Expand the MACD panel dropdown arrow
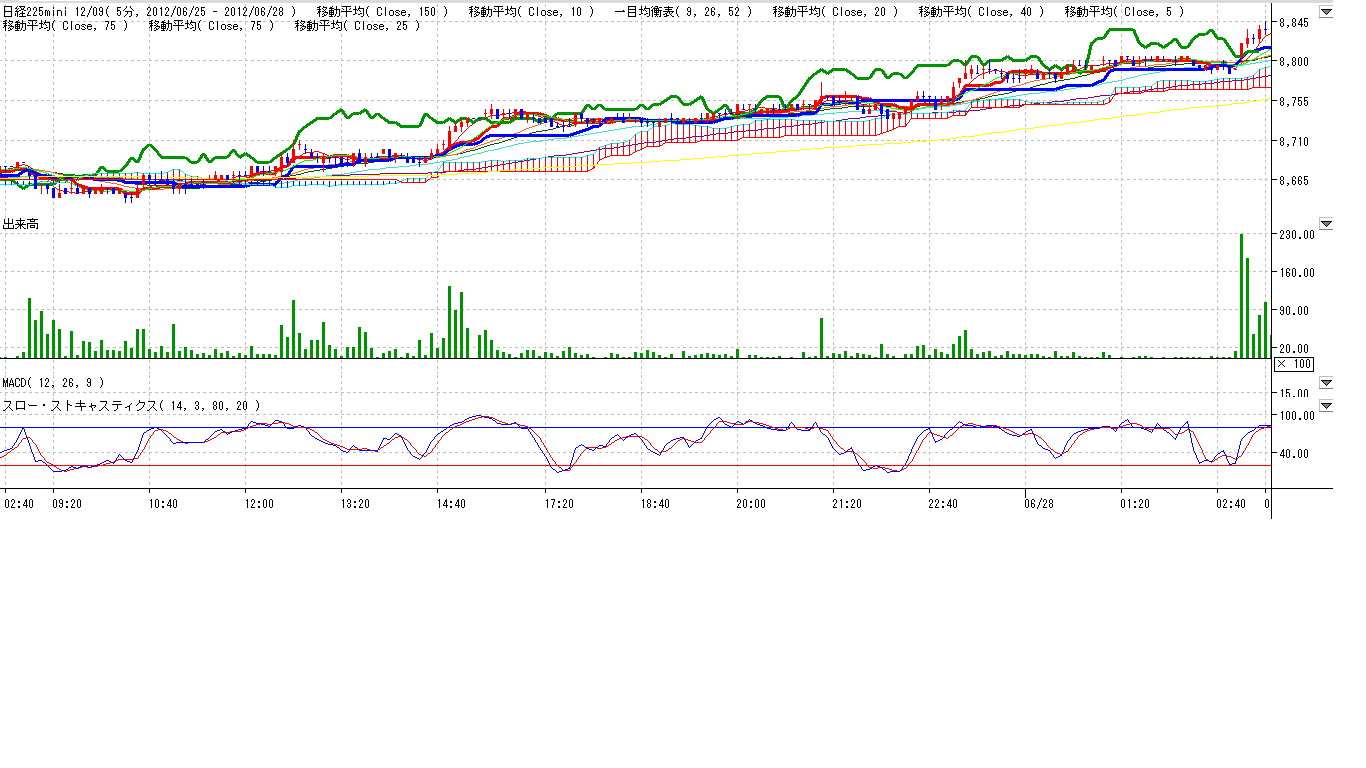The width and height of the screenshot is (1366, 768). 1326,383
